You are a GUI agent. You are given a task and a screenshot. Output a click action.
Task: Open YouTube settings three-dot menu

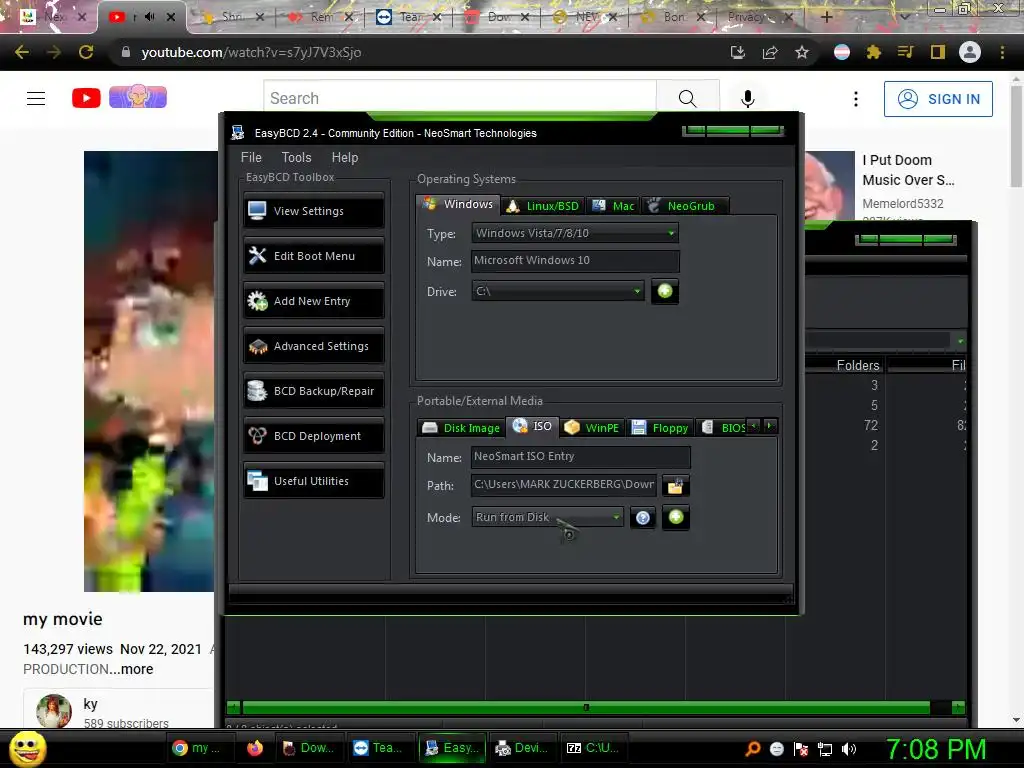coord(856,99)
